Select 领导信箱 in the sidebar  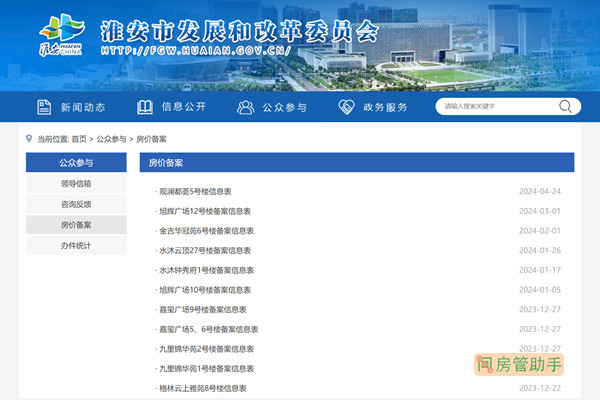[76, 183]
